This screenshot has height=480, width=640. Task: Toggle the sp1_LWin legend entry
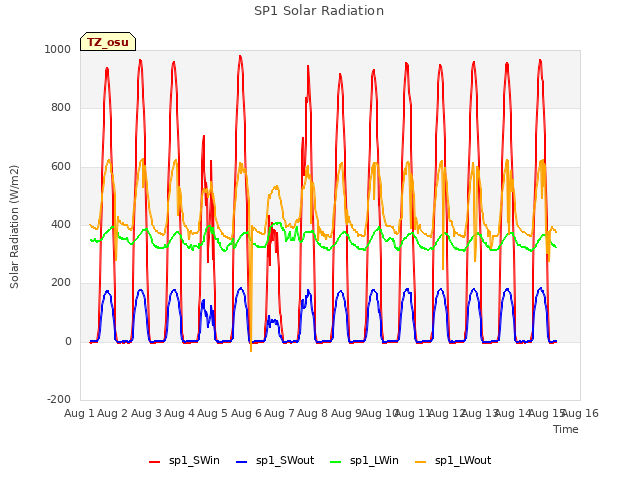[x=364, y=461]
